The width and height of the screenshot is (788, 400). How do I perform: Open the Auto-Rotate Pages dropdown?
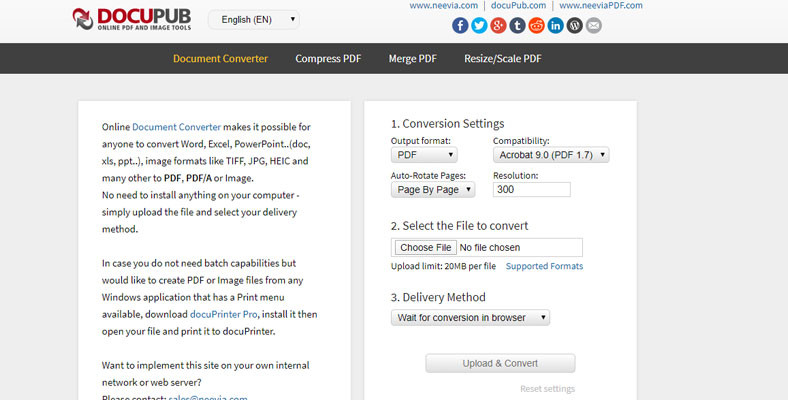[433, 189]
